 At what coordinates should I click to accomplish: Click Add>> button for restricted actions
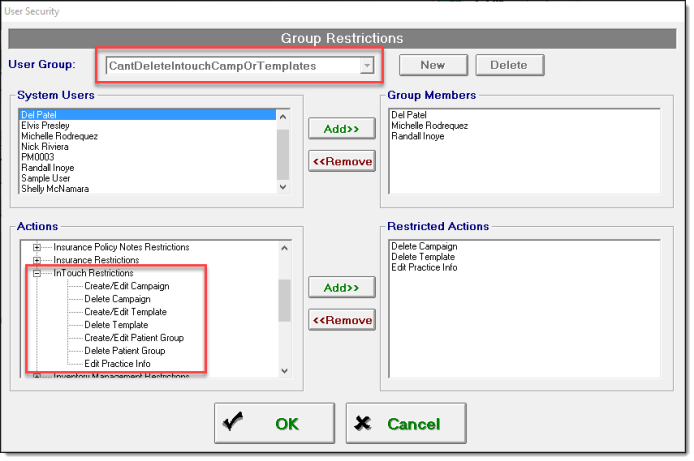click(x=341, y=288)
